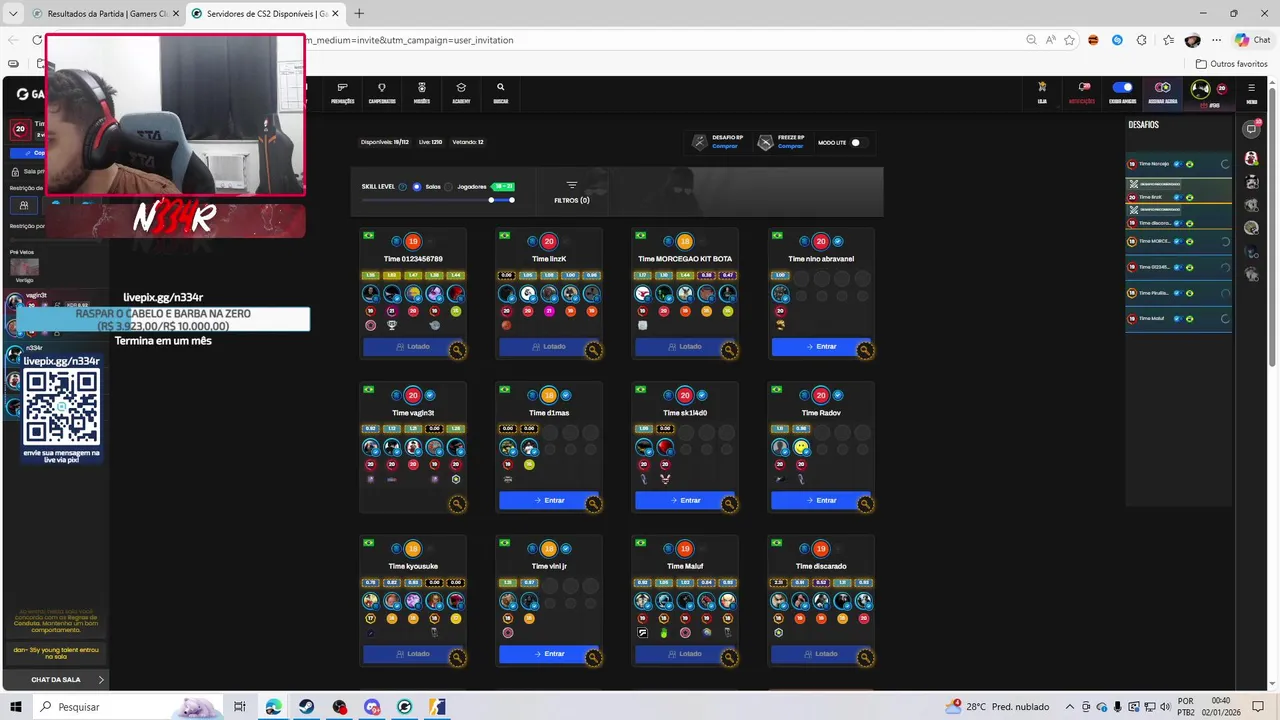Open Task View on the taskbar
The image size is (1280, 720).
(240, 707)
